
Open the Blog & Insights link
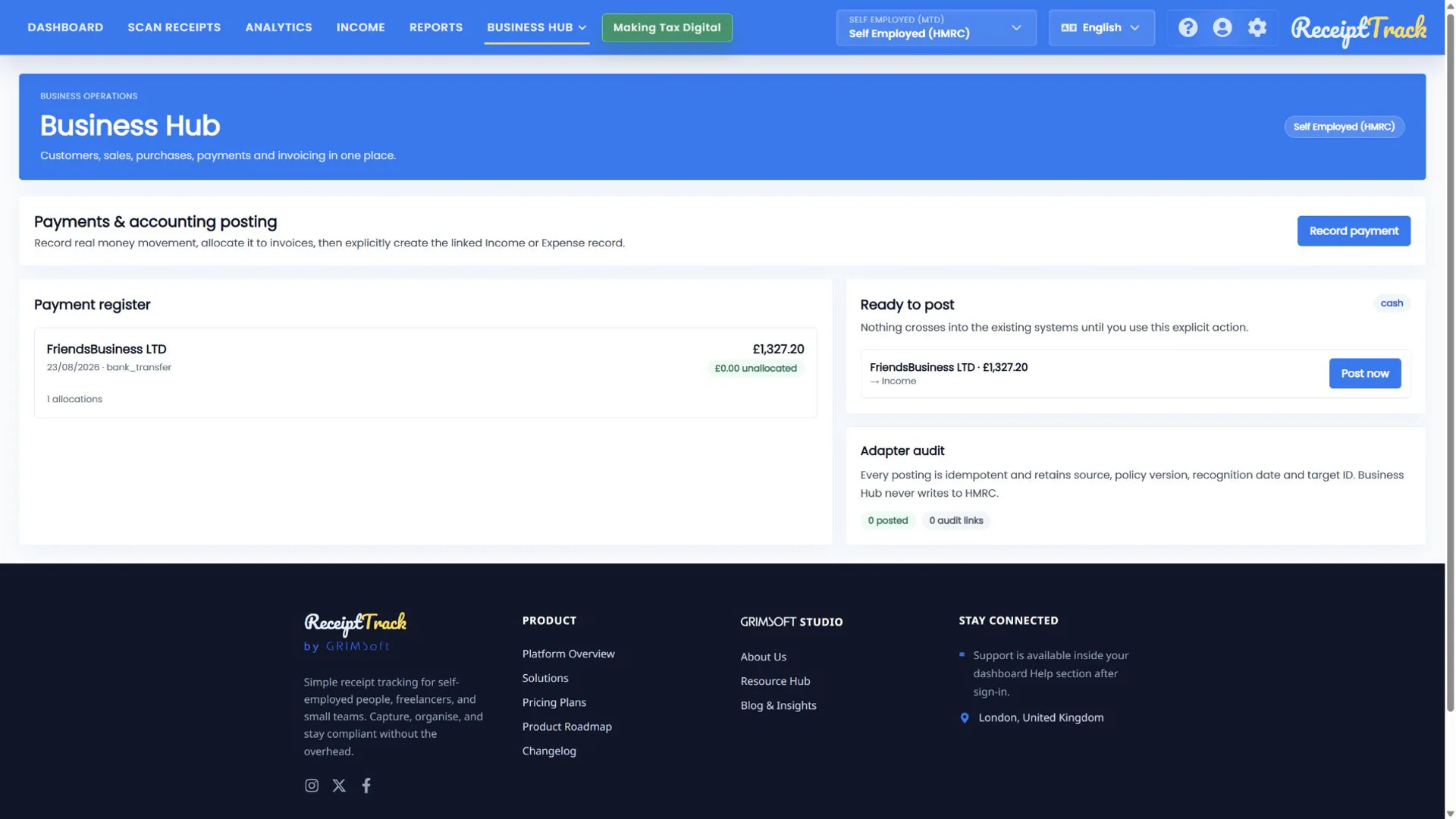[x=778, y=705]
